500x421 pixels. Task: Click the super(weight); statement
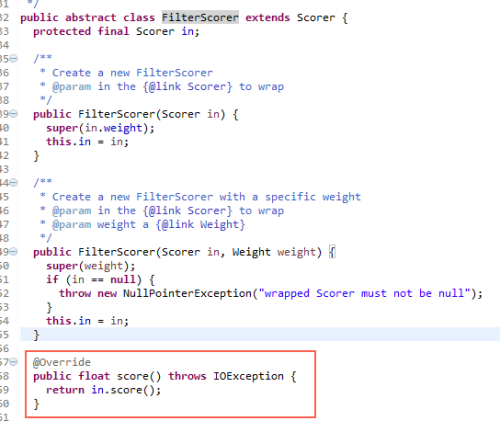[x=91, y=266]
